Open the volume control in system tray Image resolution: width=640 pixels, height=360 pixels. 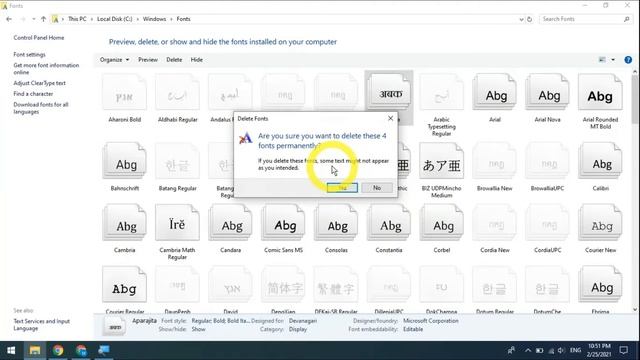pyautogui.click(x=561, y=350)
